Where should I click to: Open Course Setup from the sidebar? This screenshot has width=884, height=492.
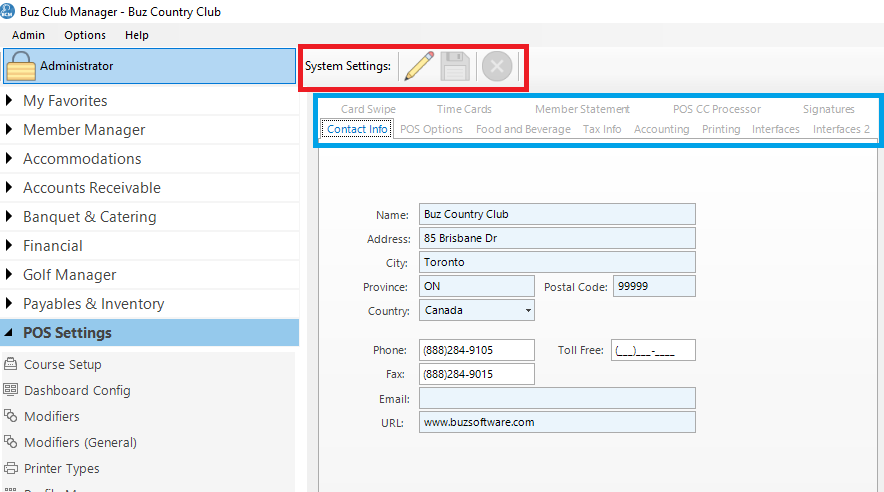click(62, 365)
